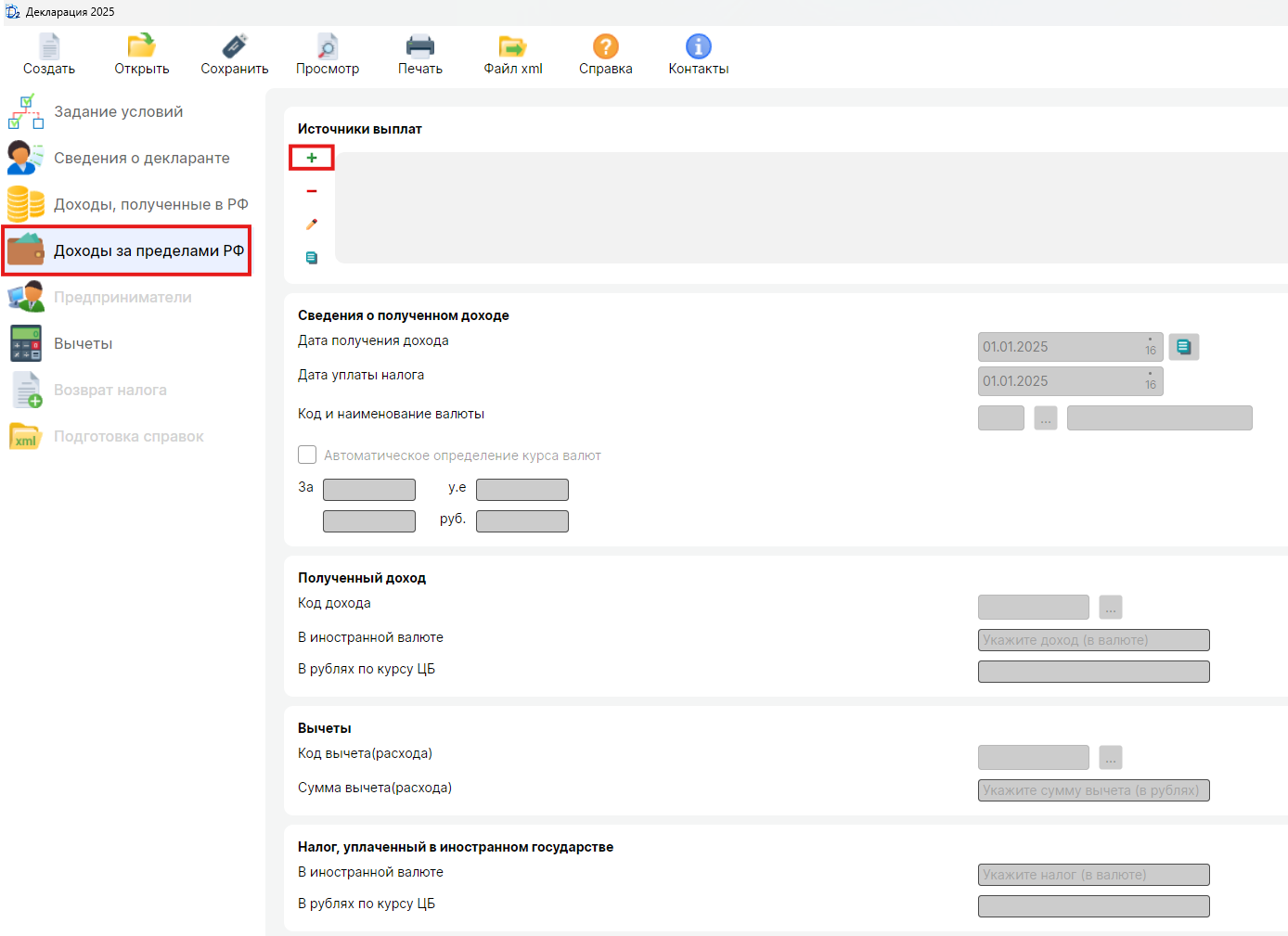This screenshot has width=1288, height=936.
Task: Open Контакты info icon
Action: point(698,46)
